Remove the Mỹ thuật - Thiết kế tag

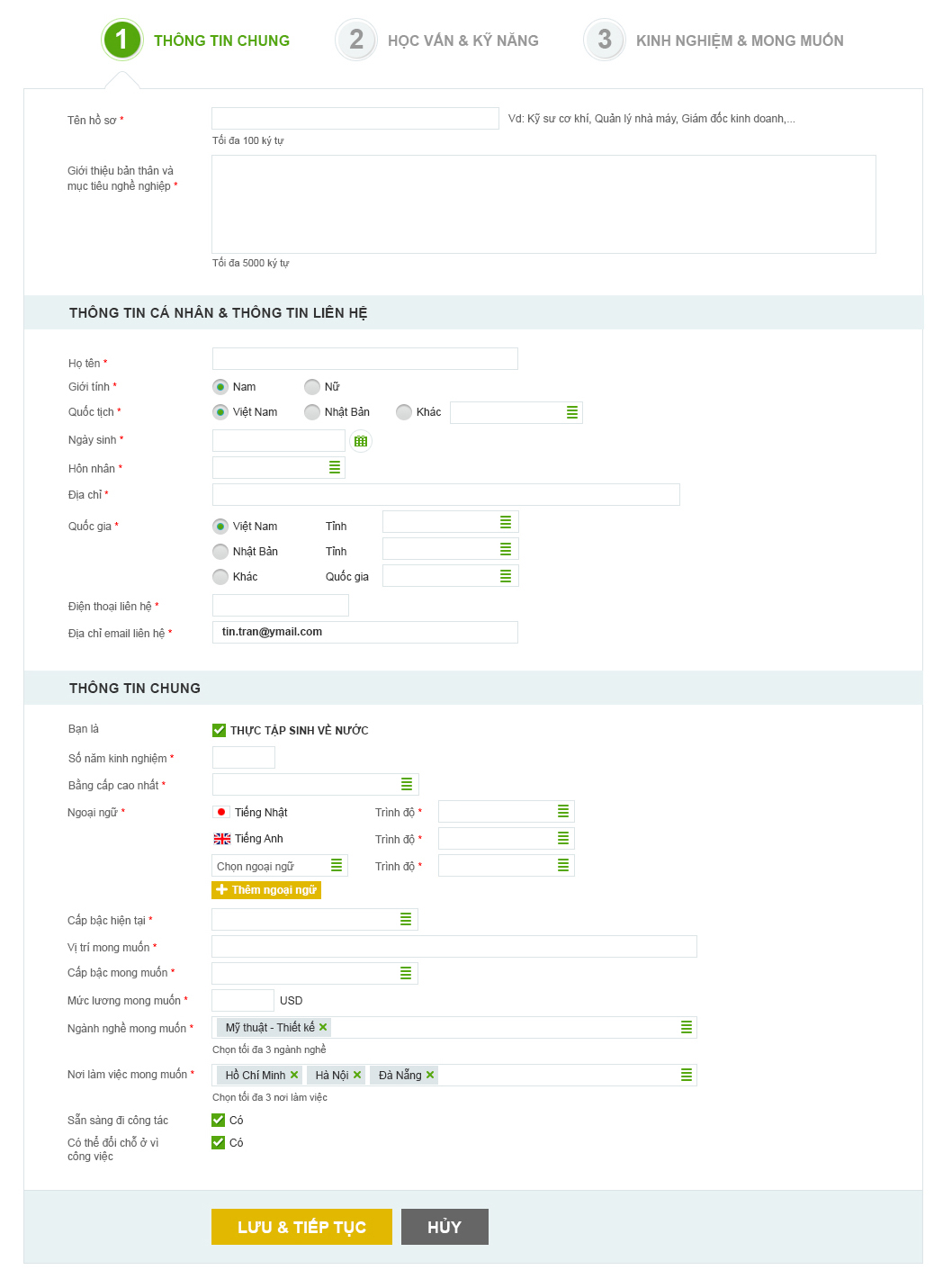[x=323, y=1027]
